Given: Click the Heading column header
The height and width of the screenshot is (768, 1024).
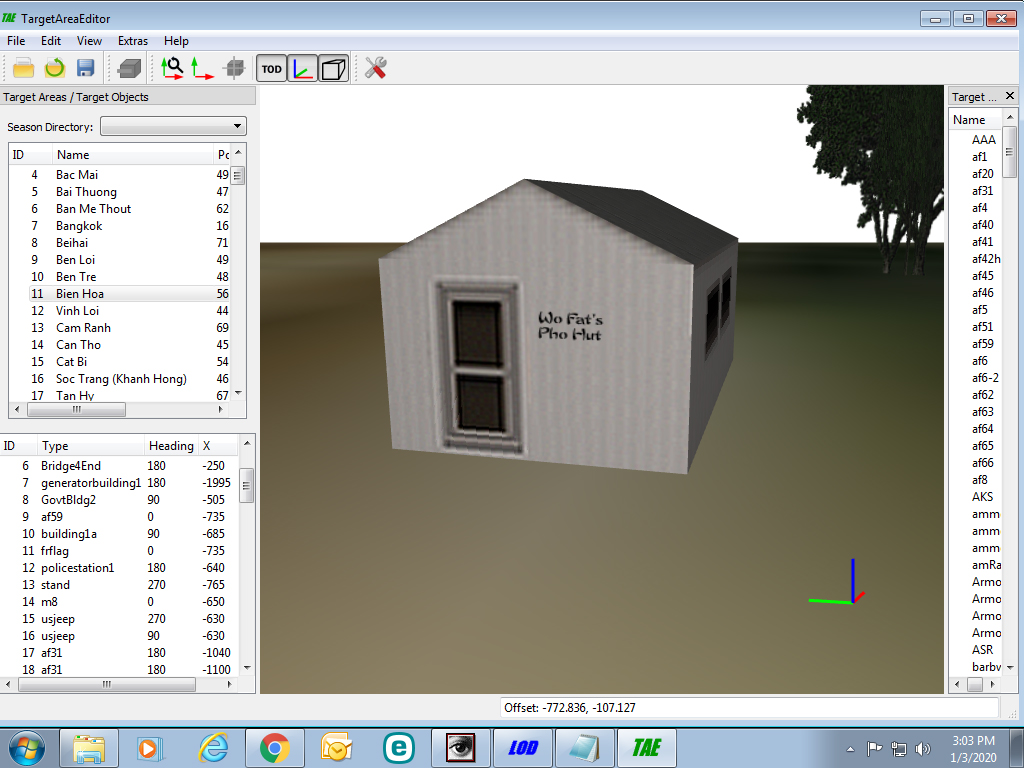Looking at the screenshot, I should [x=171, y=445].
